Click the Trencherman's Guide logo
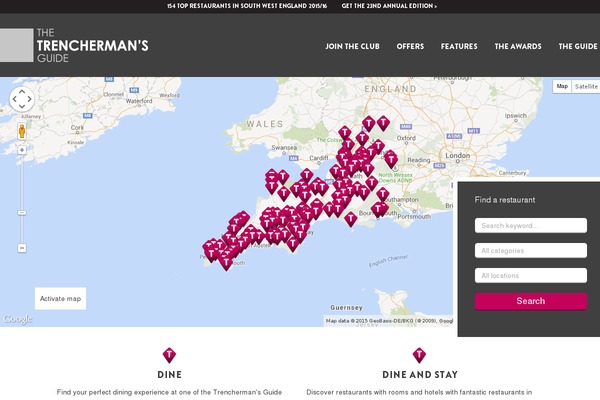This screenshot has width=600, height=400. pyautogui.click(x=75, y=46)
